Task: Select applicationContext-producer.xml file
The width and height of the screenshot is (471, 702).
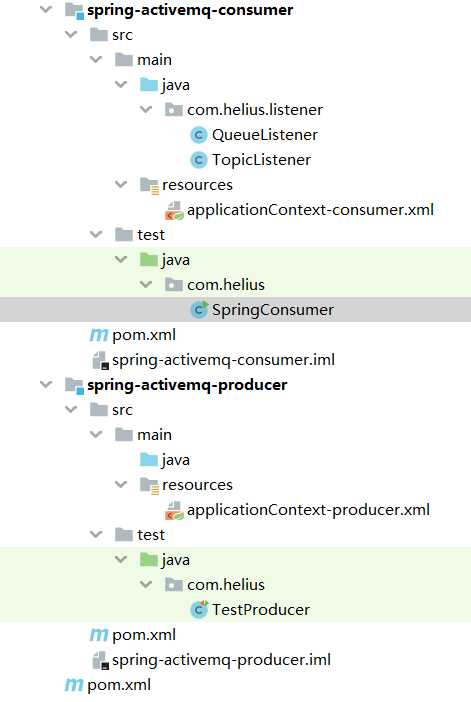Action: click(308, 510)
